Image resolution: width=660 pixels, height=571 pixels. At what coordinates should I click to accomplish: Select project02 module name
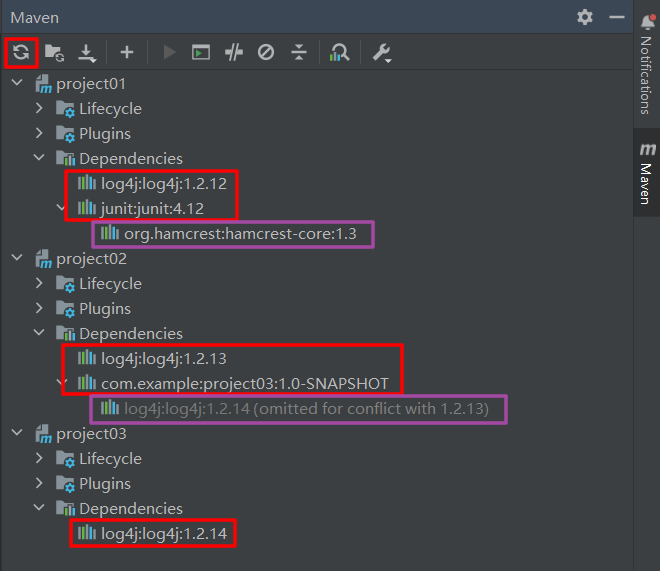[91, 259]
